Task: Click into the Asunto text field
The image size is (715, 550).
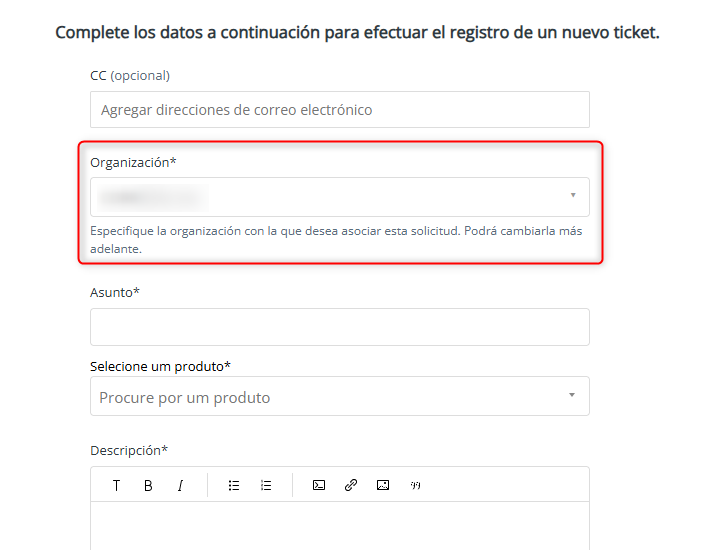Action: [339, 327]
